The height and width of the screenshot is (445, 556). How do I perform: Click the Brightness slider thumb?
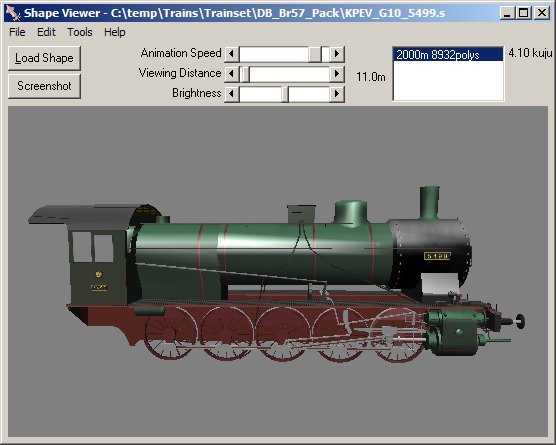tap(285, 94)
